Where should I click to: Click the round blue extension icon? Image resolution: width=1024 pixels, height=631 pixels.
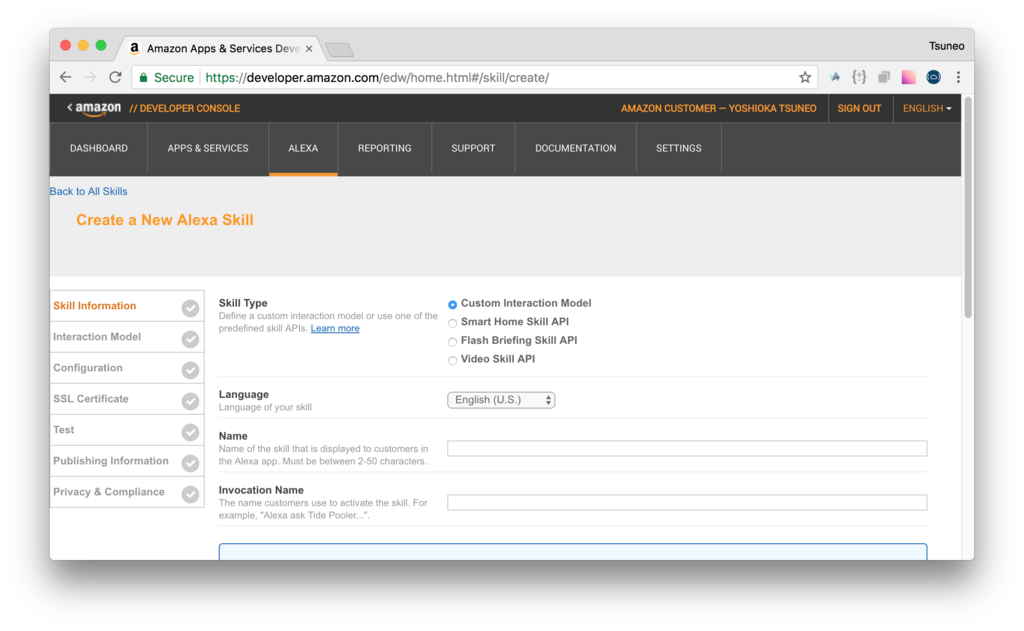[x=933, y=77]
